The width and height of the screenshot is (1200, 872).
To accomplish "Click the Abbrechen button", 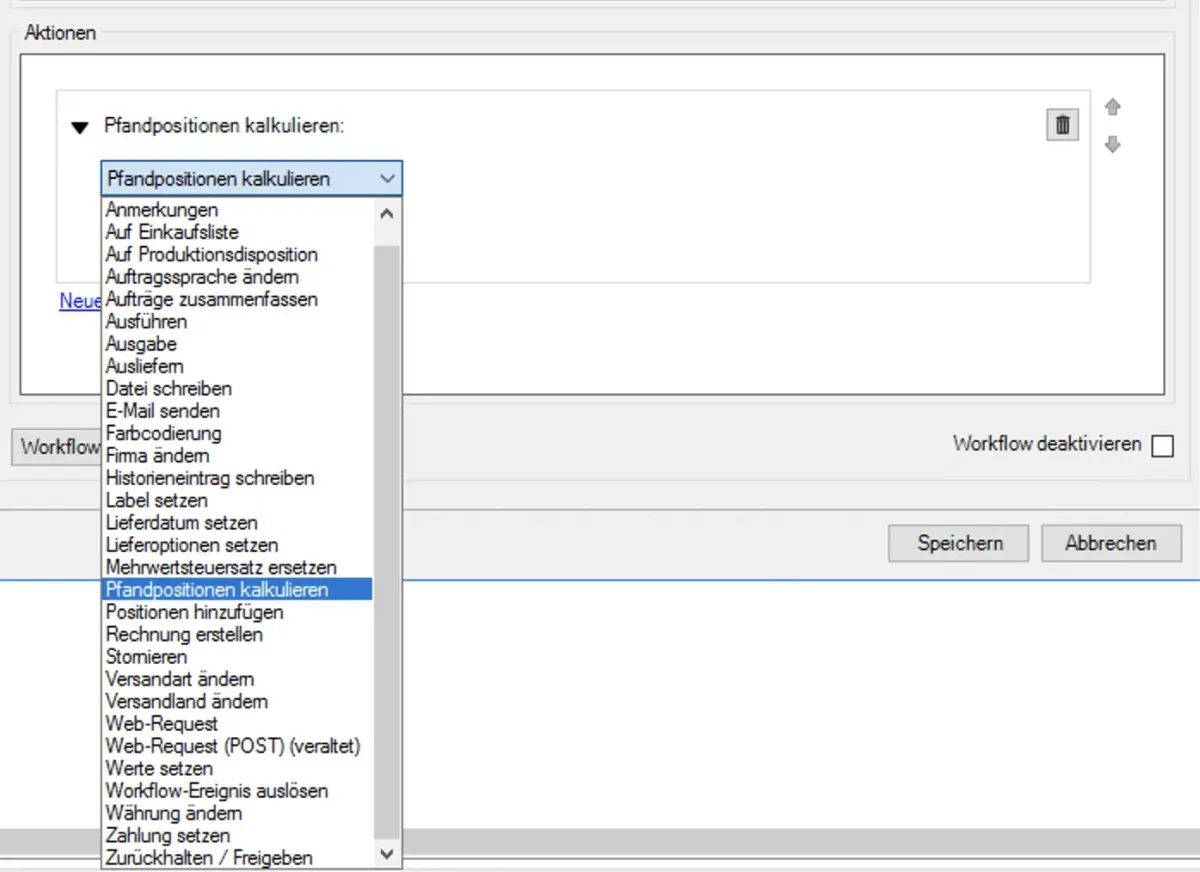I will click(1110, 543).
